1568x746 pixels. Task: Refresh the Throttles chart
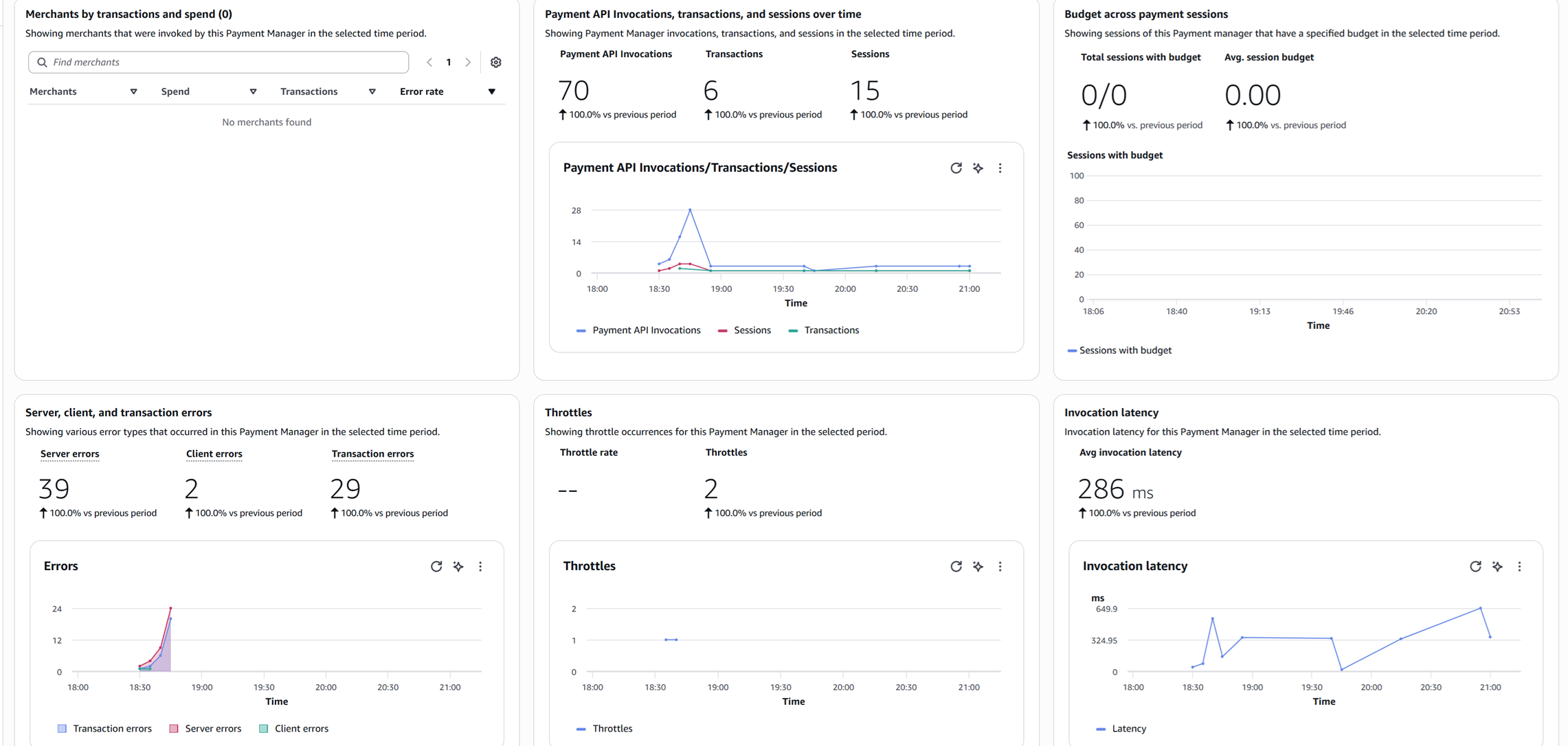(956, 566)
